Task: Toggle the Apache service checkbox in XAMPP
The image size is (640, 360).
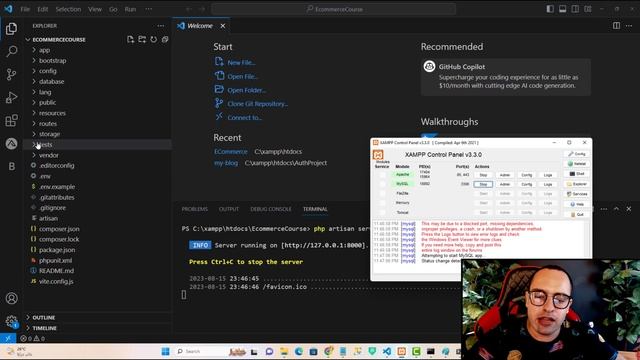Action: pyautogui.click(x=382, y=175)
